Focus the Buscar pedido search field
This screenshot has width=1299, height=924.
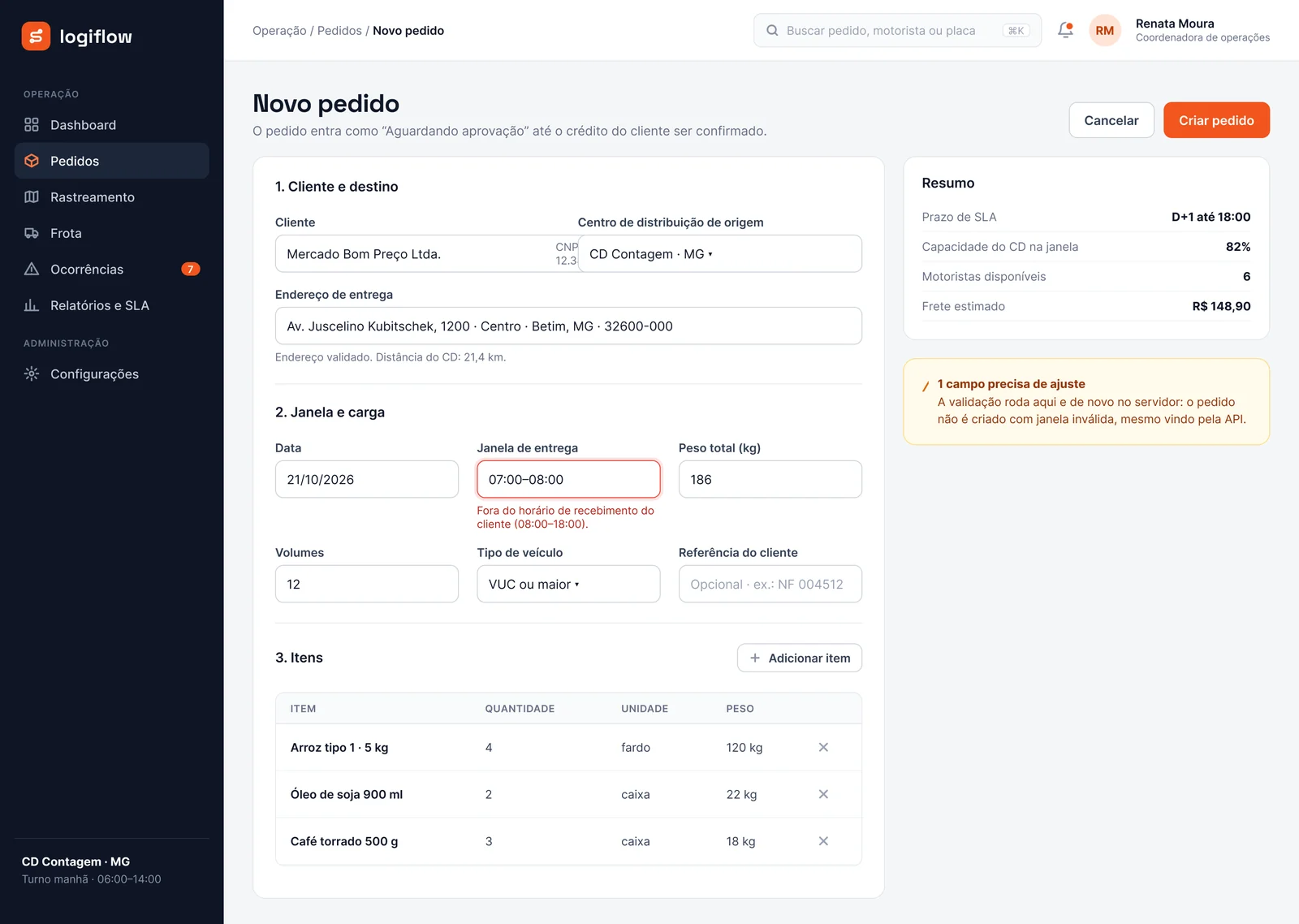(x=897, y=30)
